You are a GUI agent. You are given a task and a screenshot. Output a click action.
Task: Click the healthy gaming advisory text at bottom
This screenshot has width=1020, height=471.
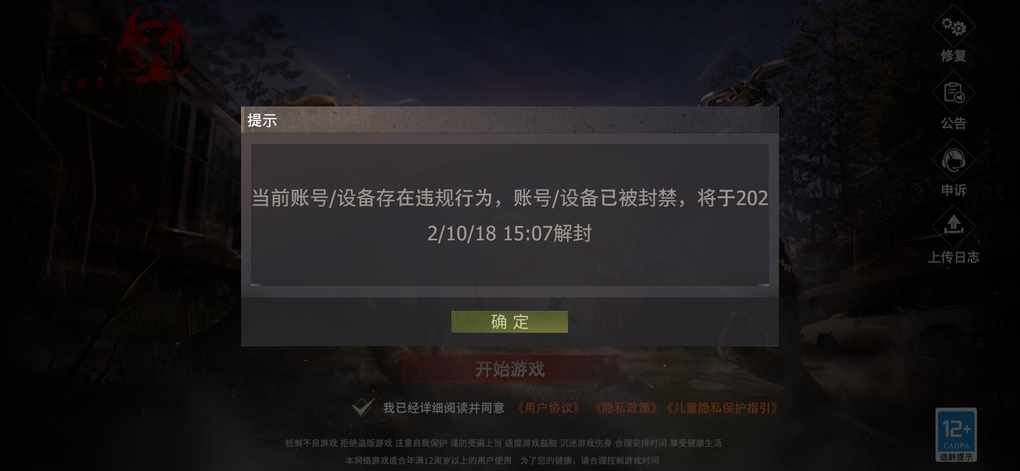(x=504, y=443)
